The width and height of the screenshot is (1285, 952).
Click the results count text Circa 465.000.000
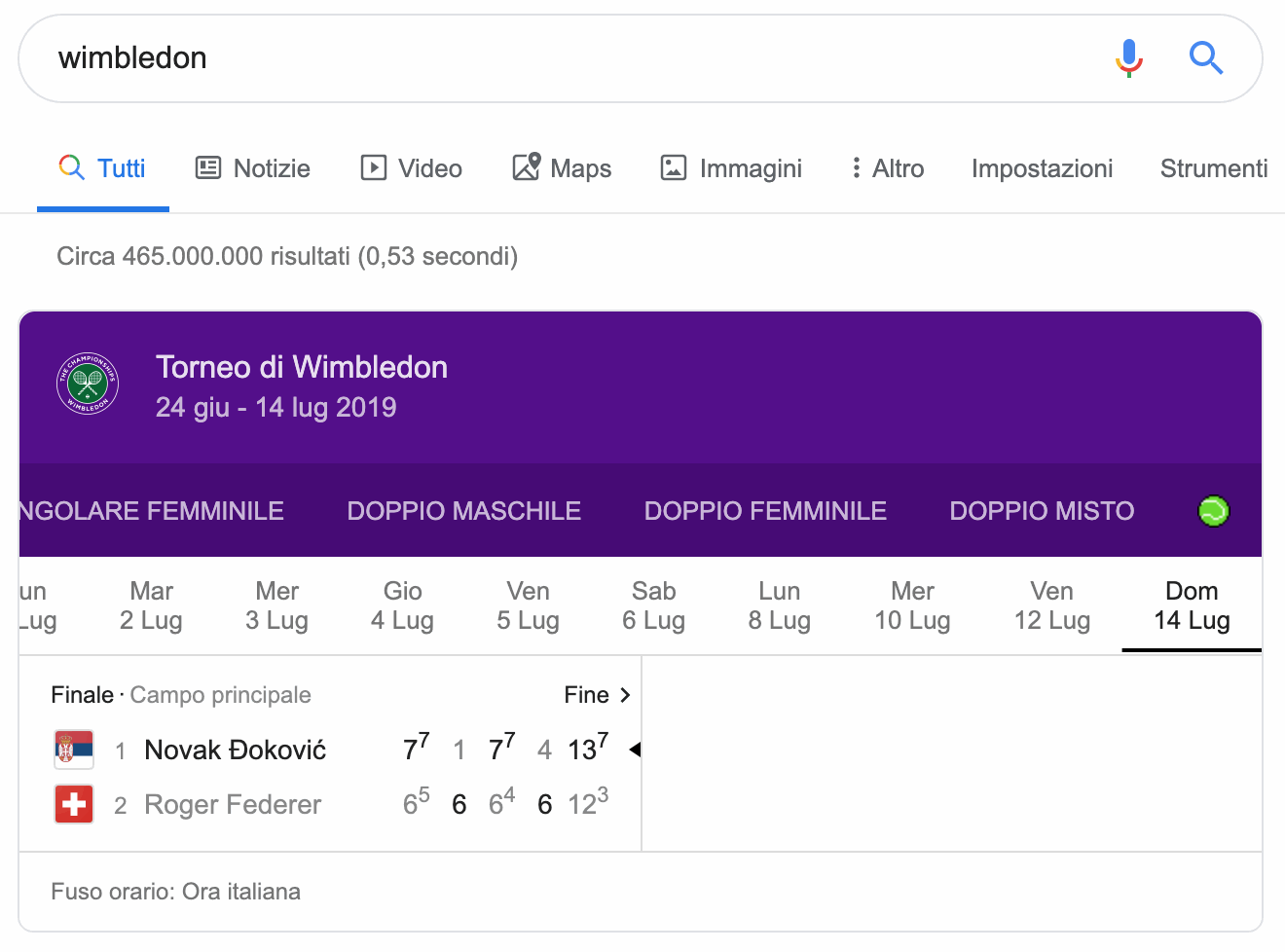click(x=287, y=256)
